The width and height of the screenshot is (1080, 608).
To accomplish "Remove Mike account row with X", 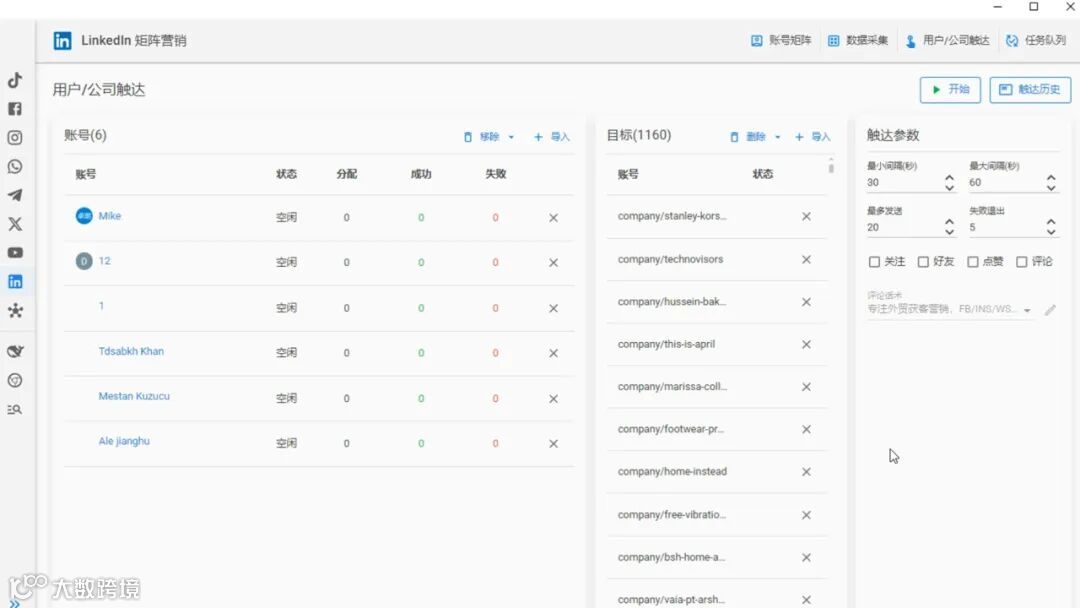I will coord(553,218).
